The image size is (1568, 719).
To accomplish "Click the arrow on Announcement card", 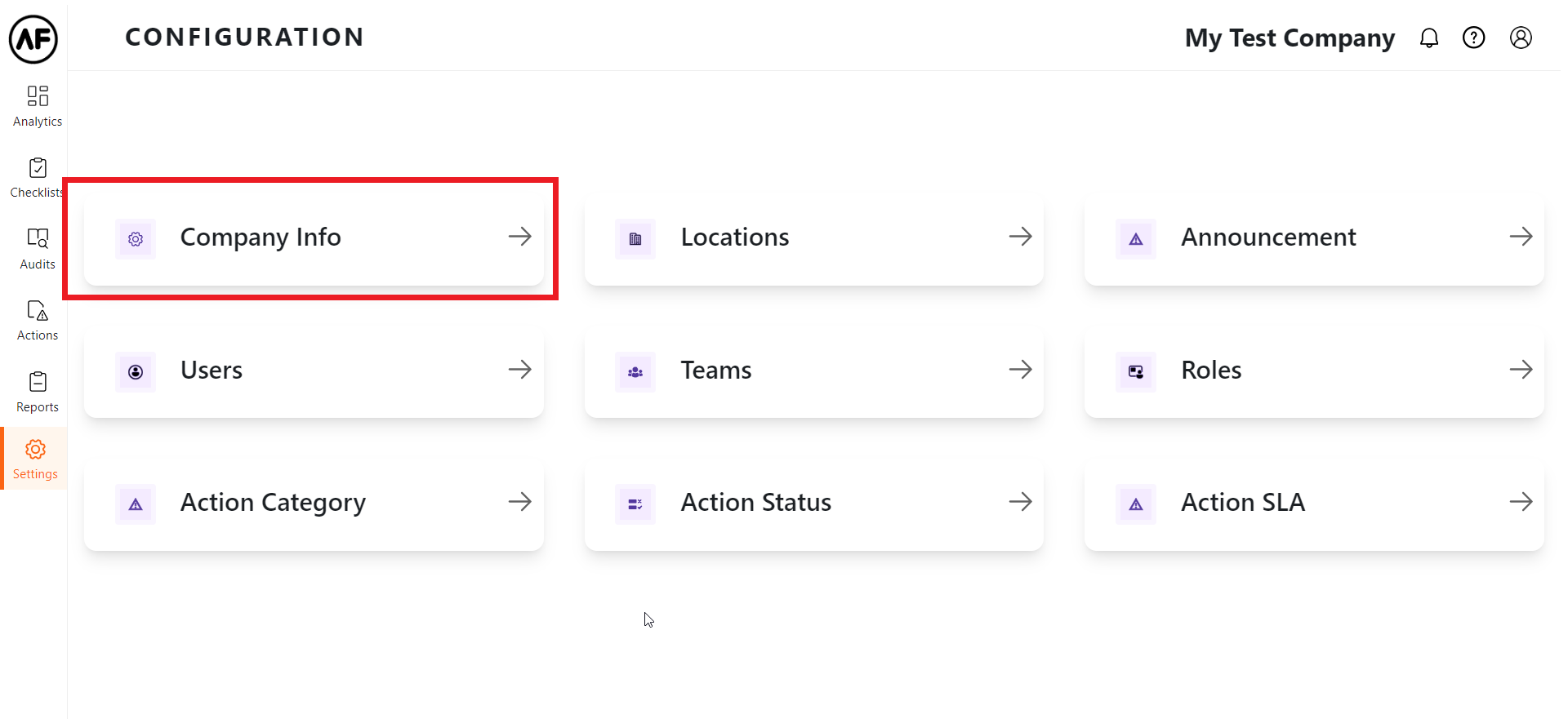I will click(1520, 237).
